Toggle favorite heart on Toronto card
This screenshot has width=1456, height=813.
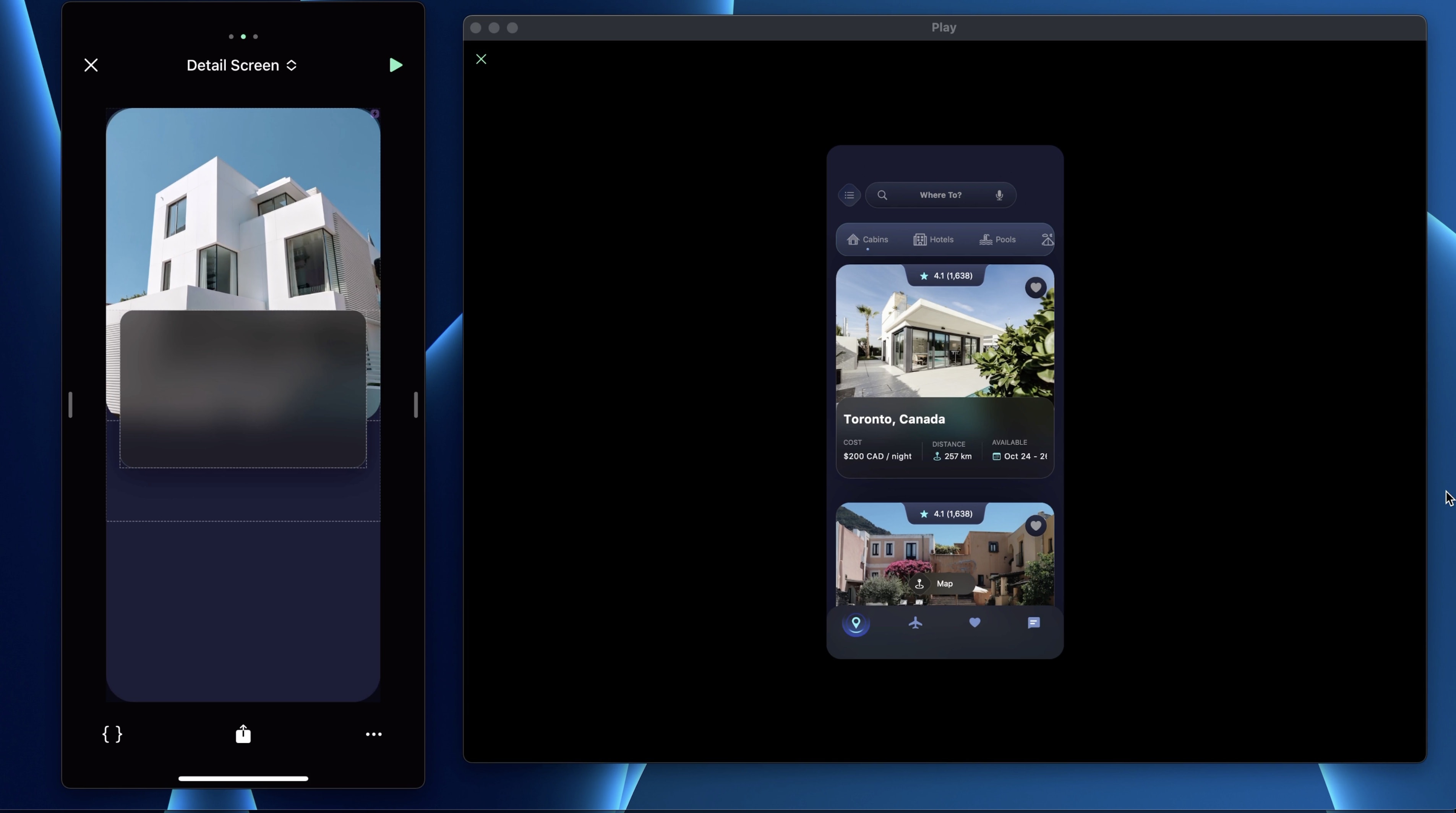pyautogui.click(x=1036, y=288)
